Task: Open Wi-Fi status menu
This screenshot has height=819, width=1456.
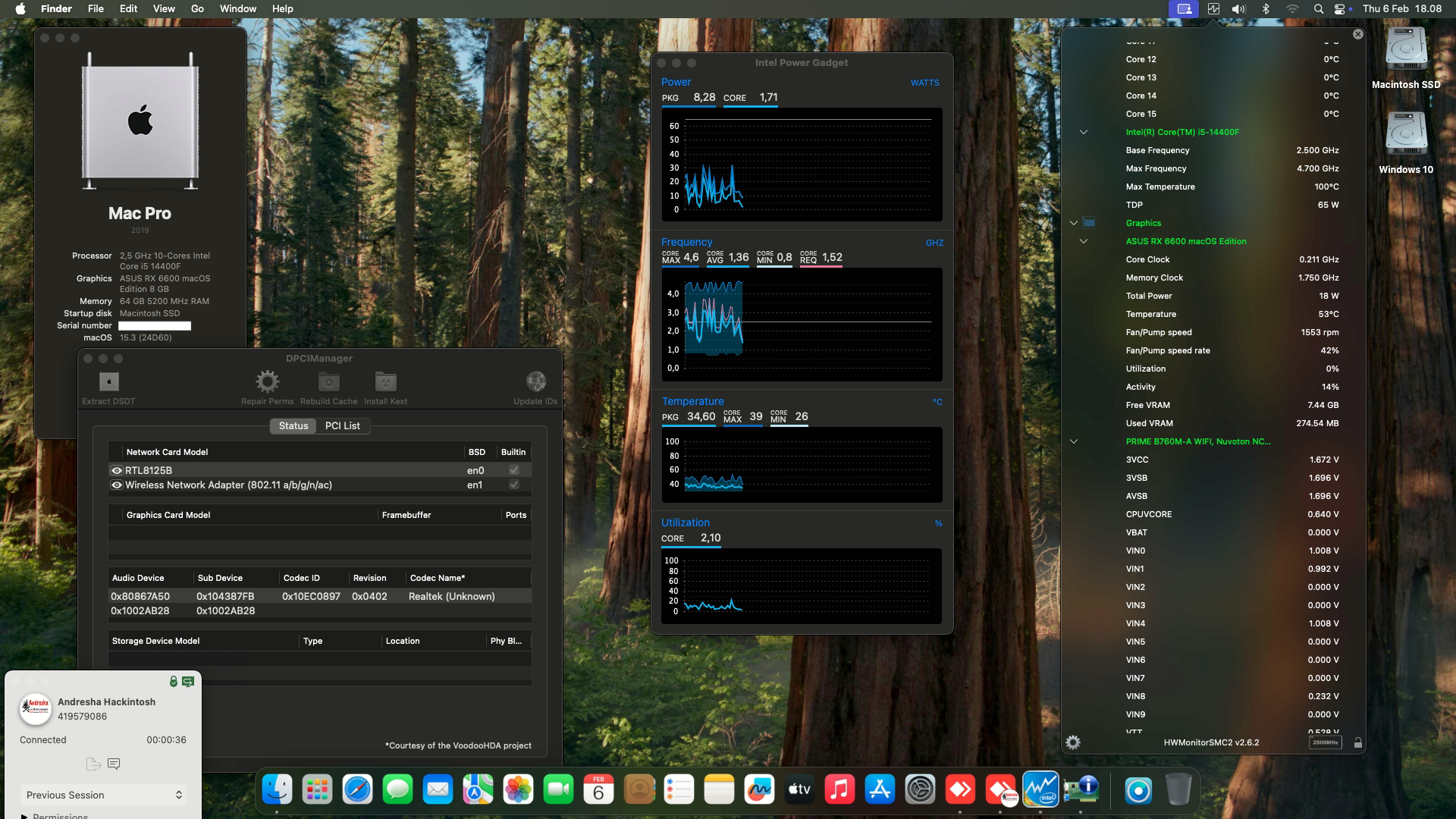Action: (1292, 9)
